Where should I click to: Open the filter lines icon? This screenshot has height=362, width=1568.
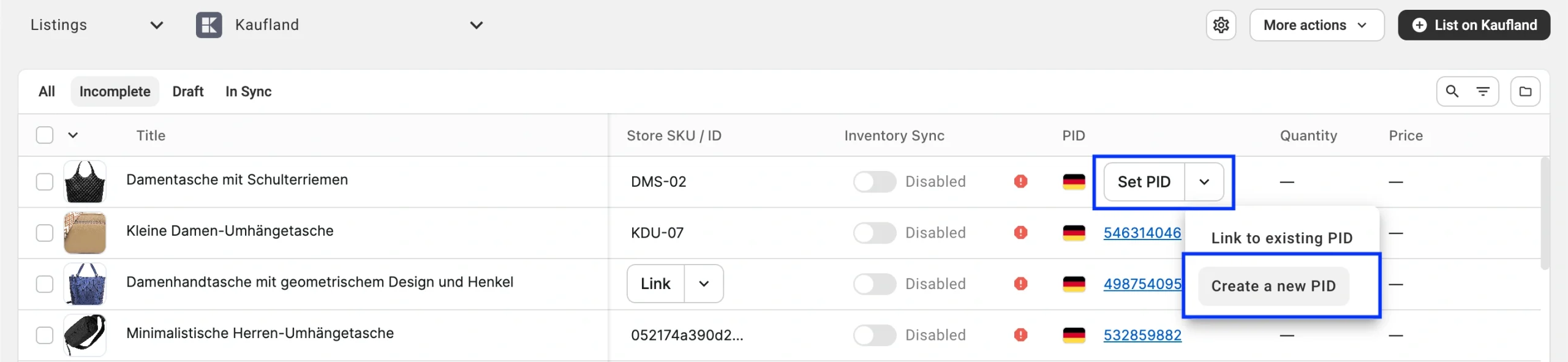coord(1483,91)
